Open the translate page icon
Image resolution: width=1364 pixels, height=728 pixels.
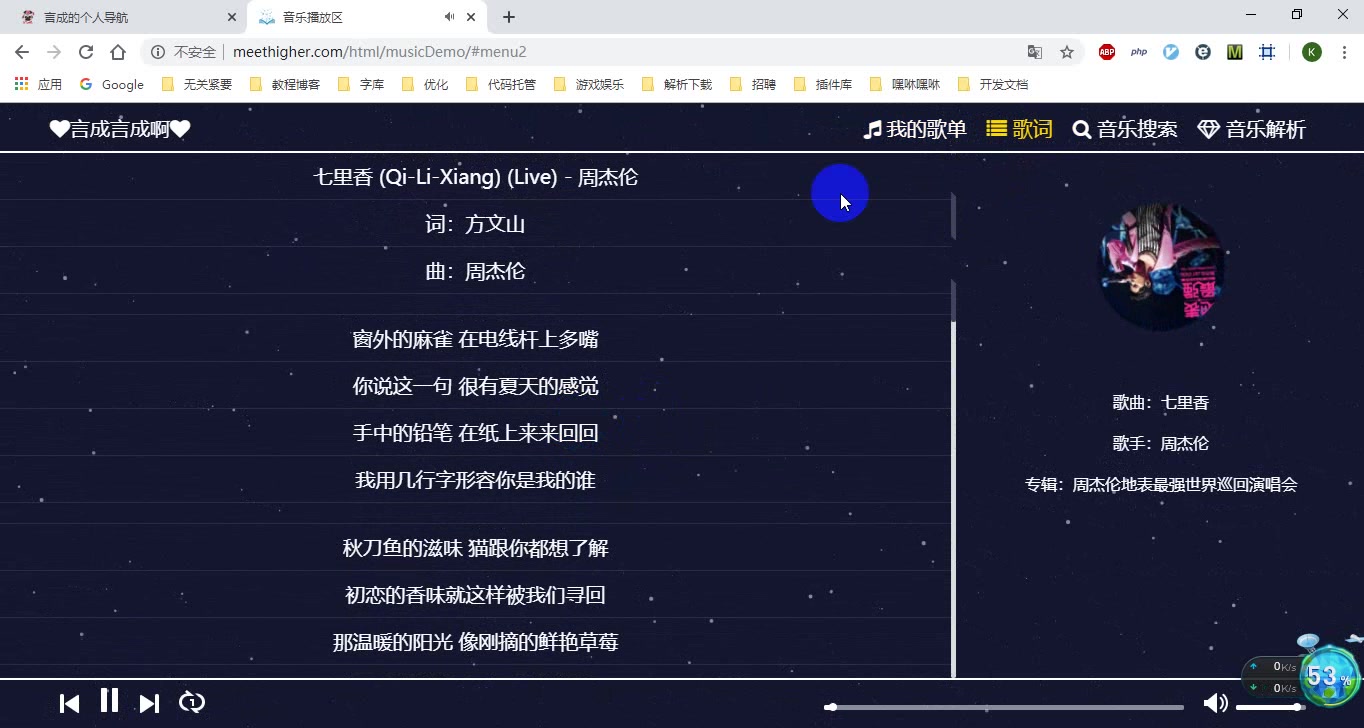[x=1035, y=52]
